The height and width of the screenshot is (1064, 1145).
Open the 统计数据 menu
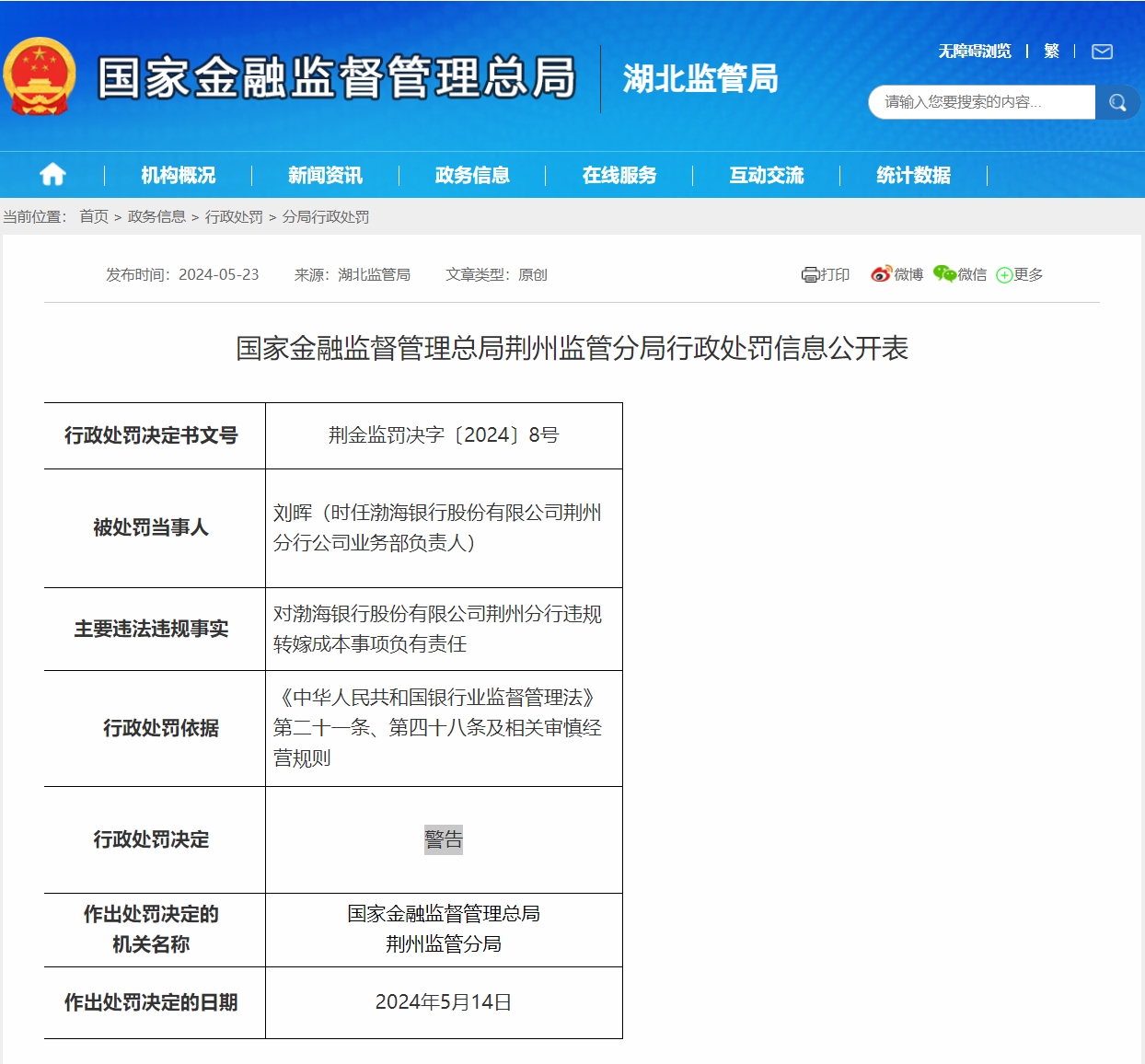913,175
